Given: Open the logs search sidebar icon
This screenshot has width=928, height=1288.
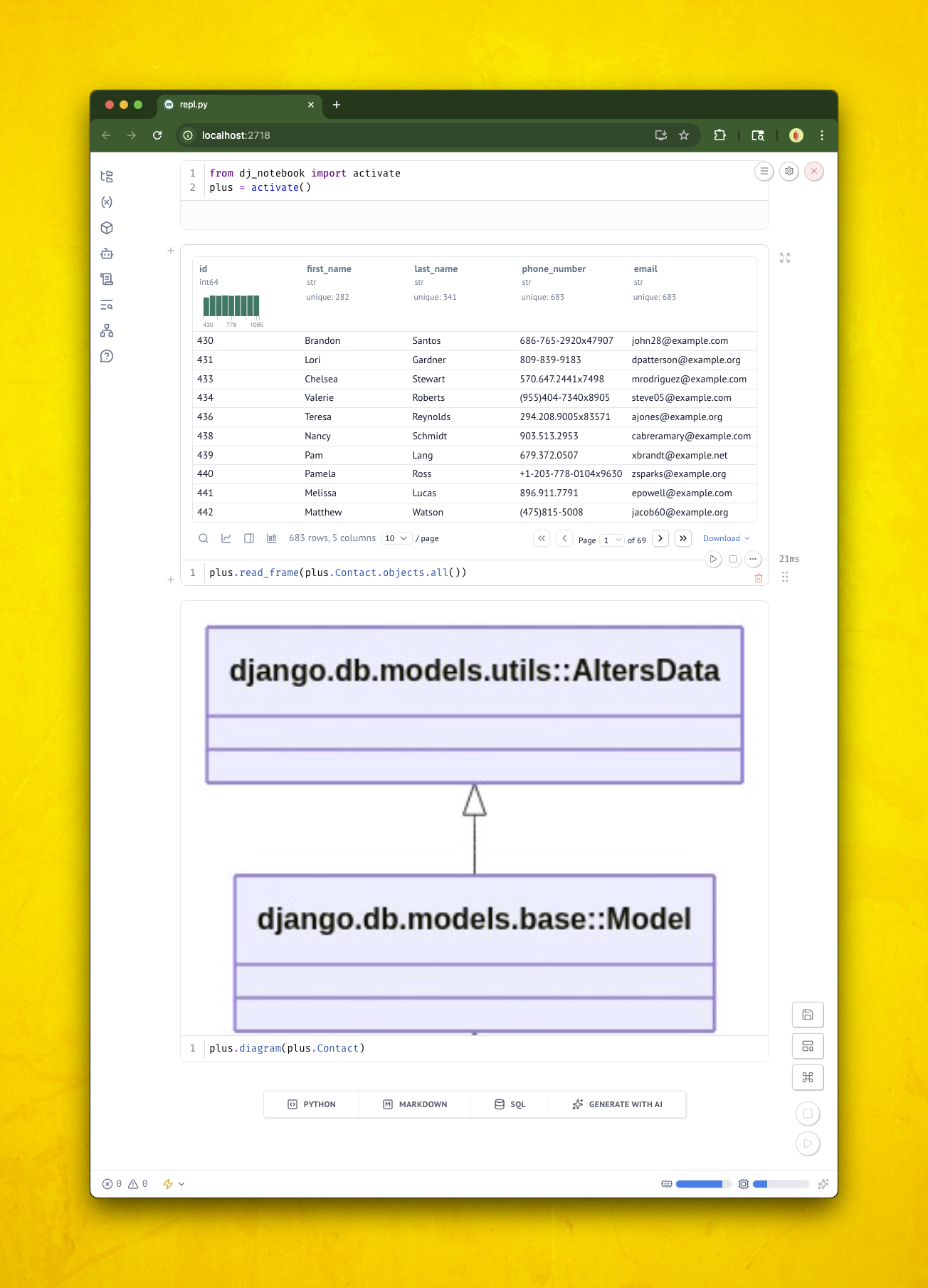Looking at the screenshot, I should point(107,305).
